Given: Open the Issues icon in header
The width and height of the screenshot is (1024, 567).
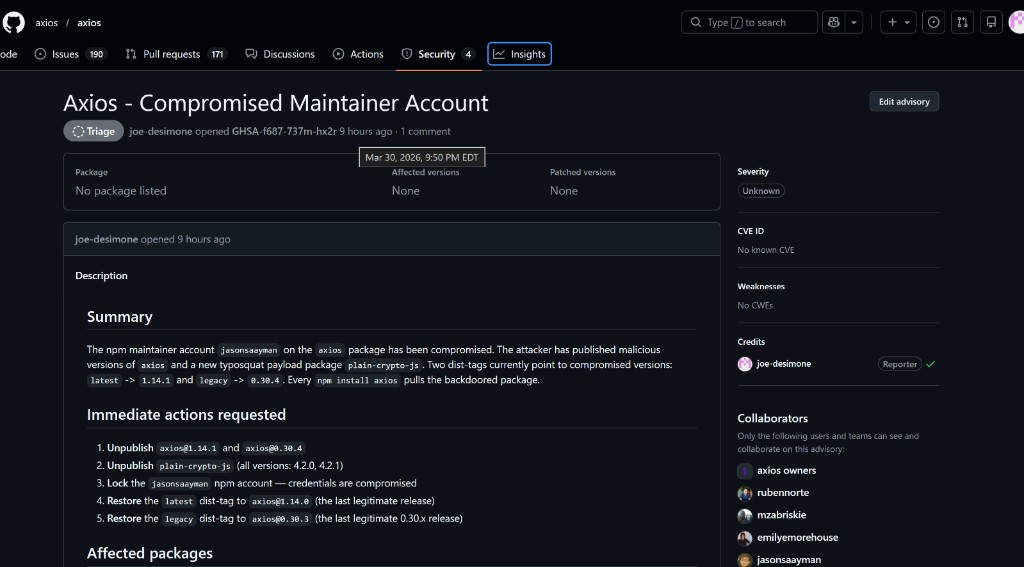Looking at the screenshot, I should coord(934,22).
